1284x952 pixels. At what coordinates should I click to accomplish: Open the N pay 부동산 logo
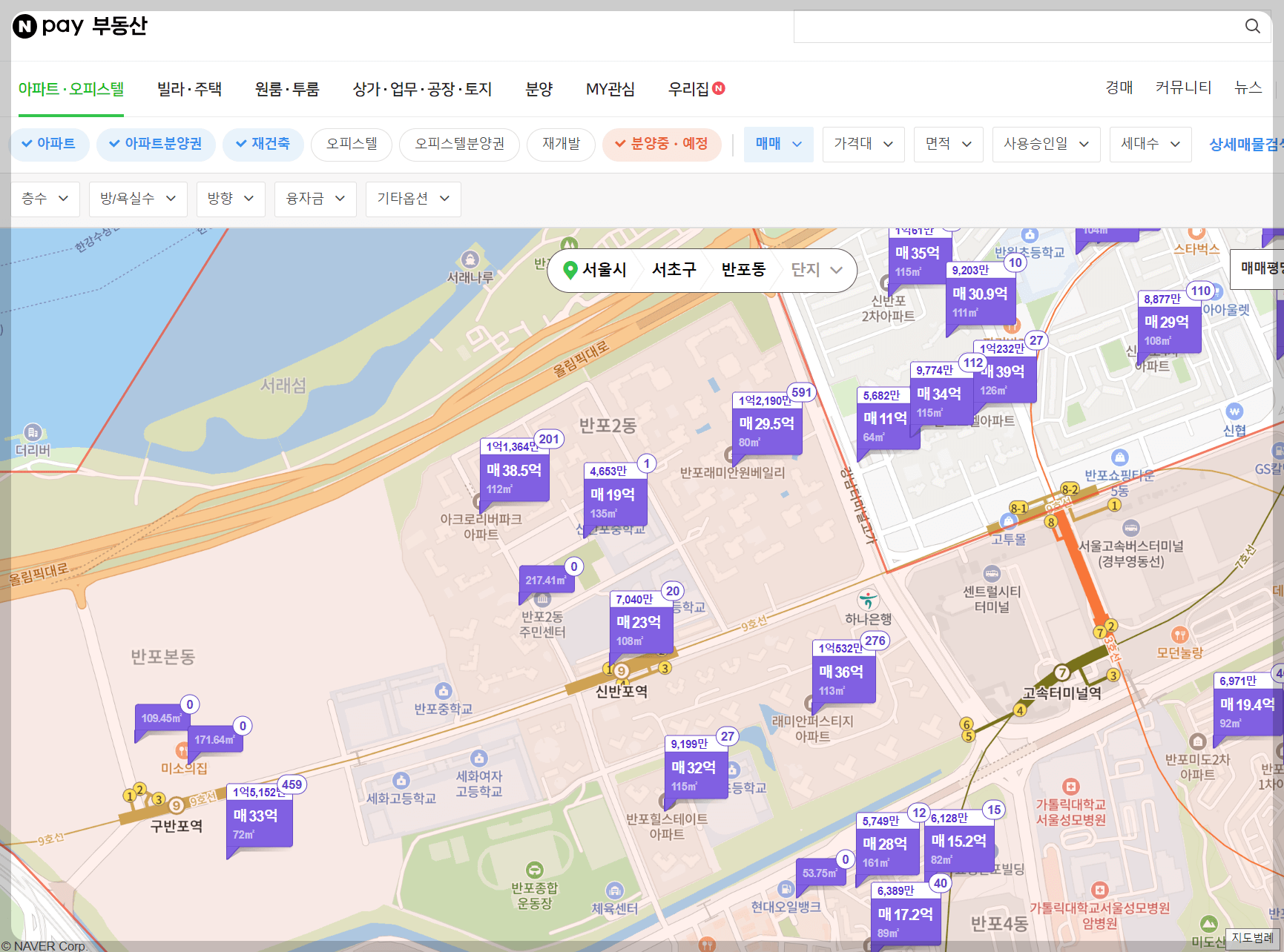(x=80, y=26)
